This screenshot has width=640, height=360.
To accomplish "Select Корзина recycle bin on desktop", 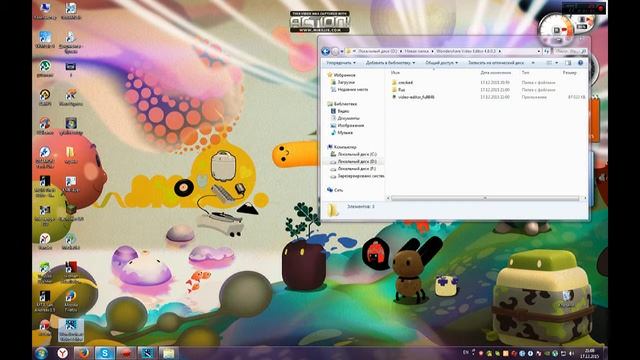I will (x=567, y=299).
